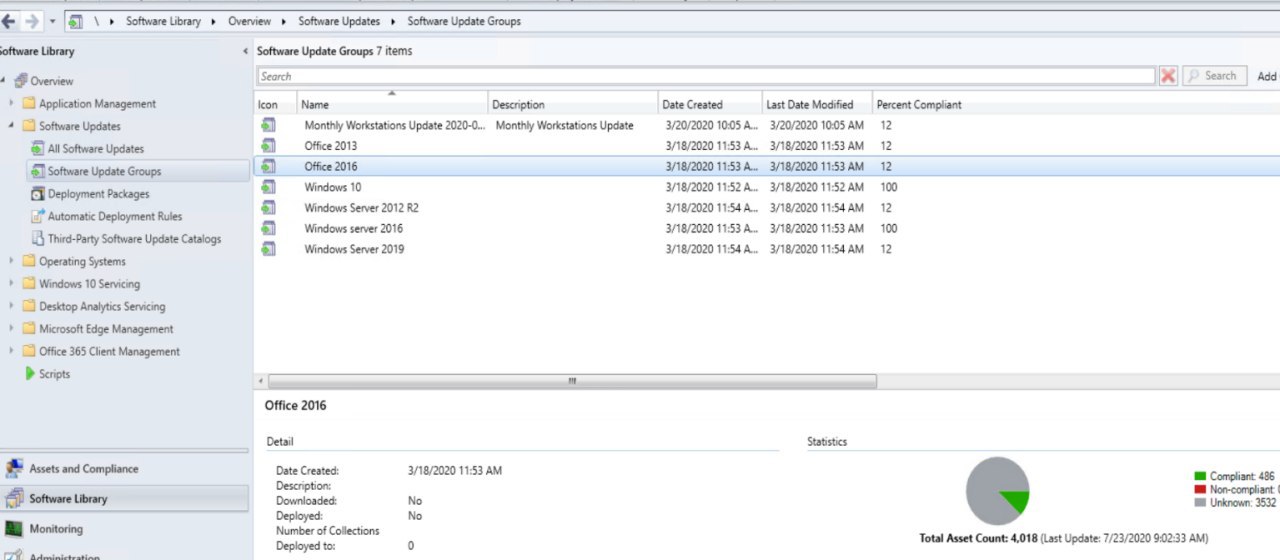
Task: Click the Icon column header
Action: click(x=275, y=104)
